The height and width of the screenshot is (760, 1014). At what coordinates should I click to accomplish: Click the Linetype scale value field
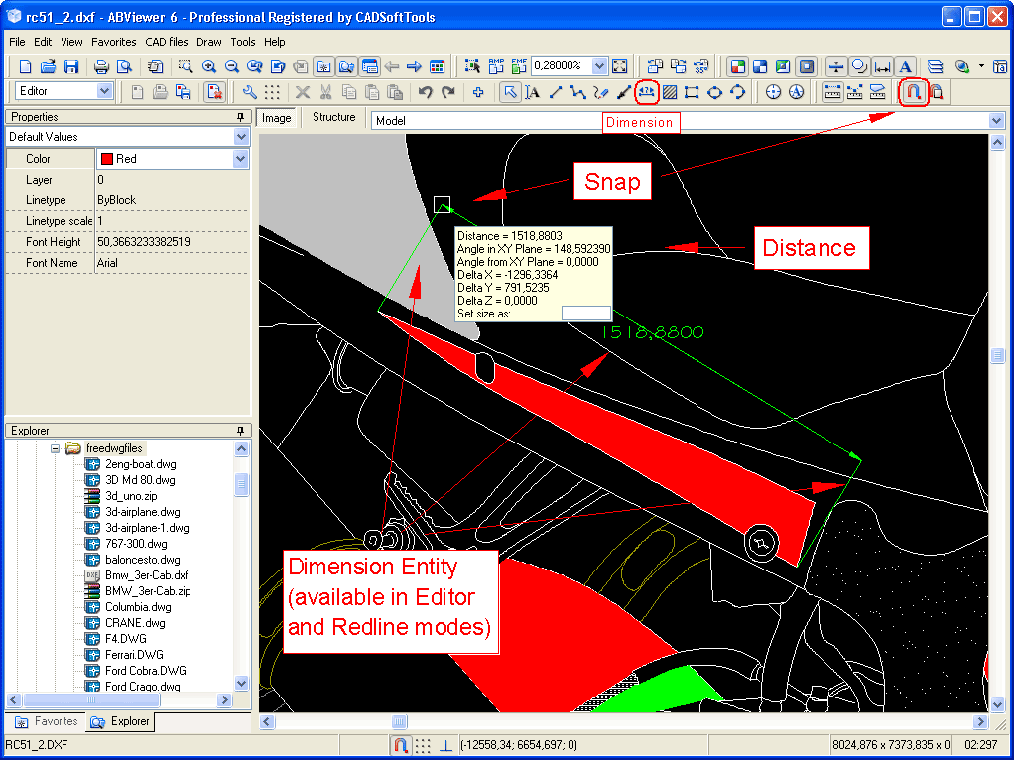[x=171, y=221]
